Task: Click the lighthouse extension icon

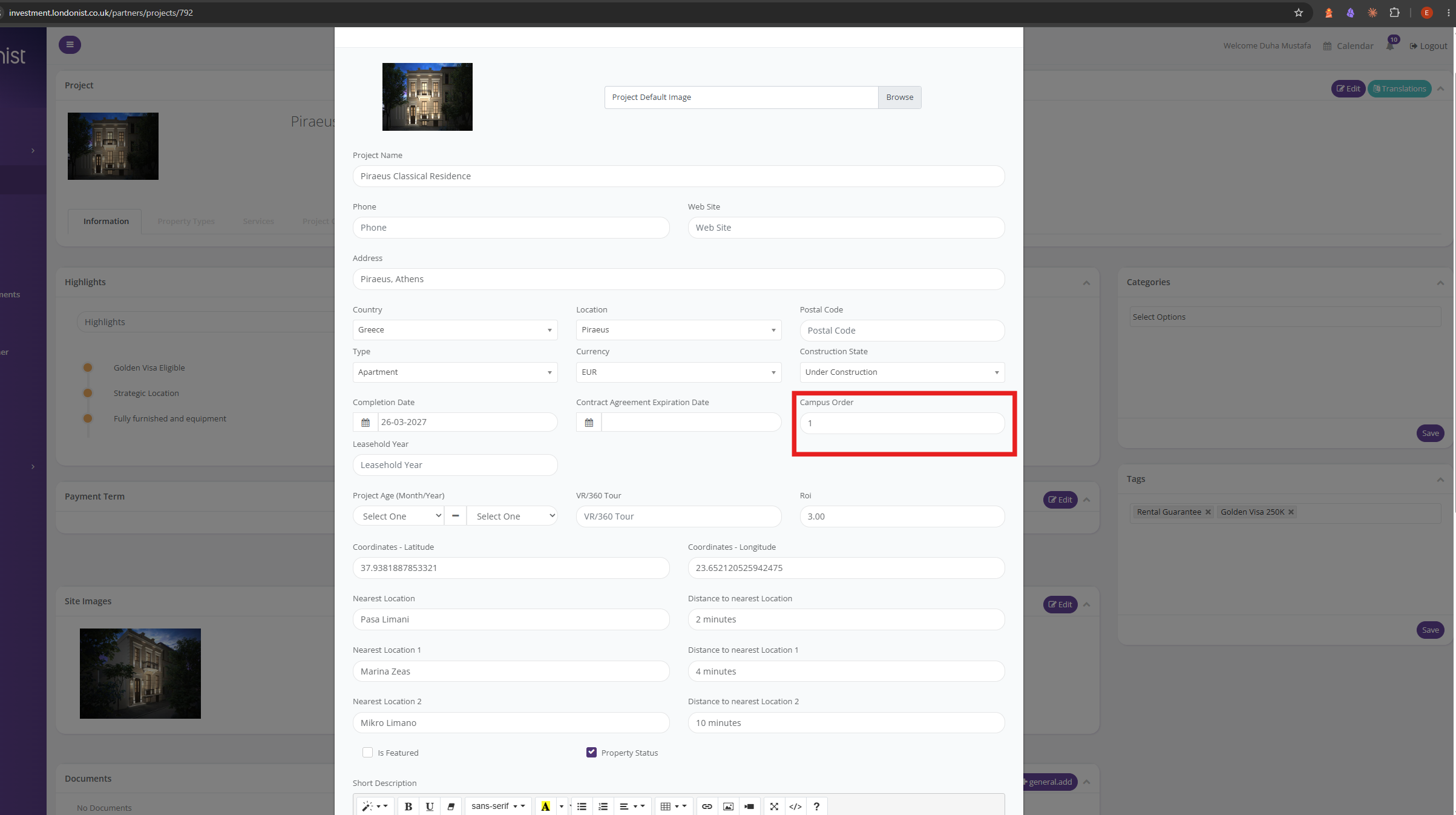Action: [1328, 13]
